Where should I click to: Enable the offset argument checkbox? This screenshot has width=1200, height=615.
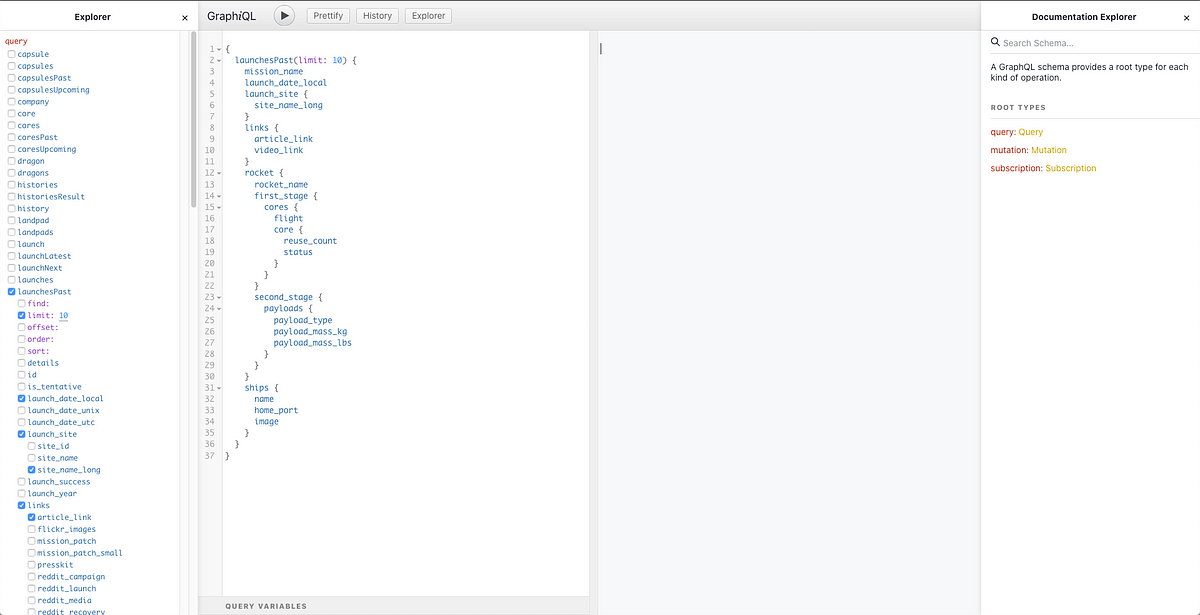(x=21, y=327)
